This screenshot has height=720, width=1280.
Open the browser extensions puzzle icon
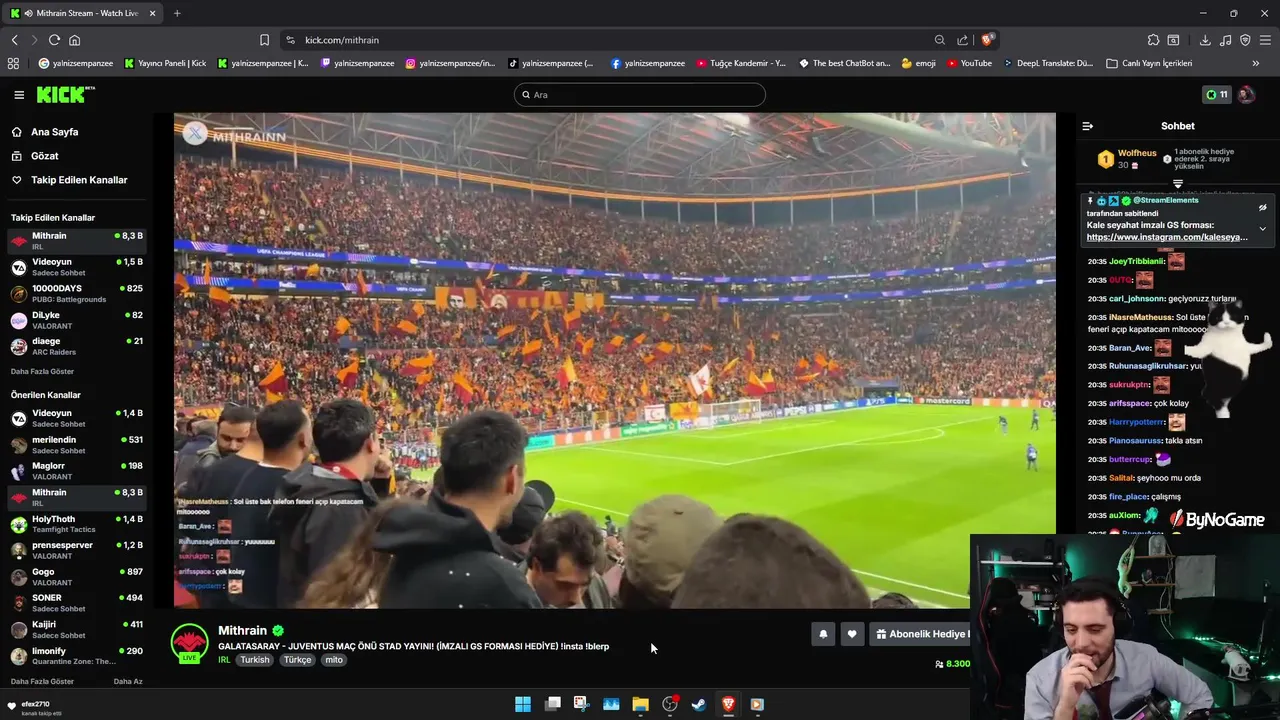point(1153,40)
